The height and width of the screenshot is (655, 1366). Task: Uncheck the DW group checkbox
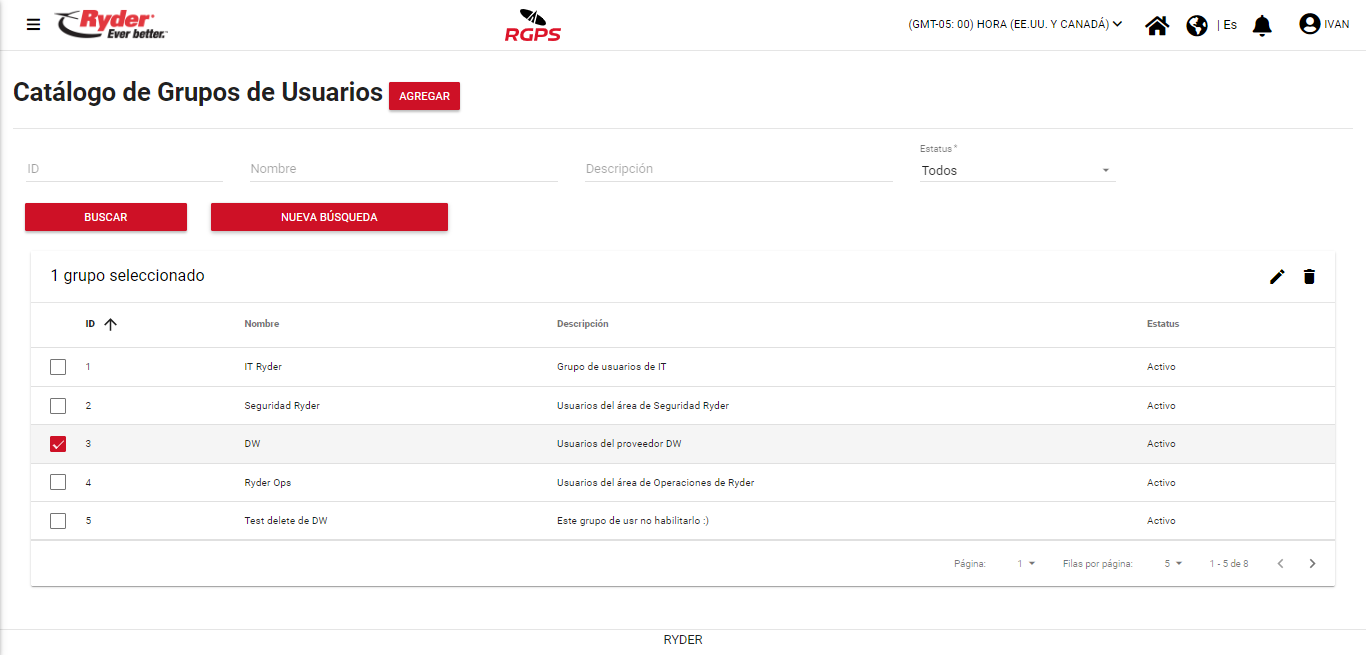pos(58,444)
